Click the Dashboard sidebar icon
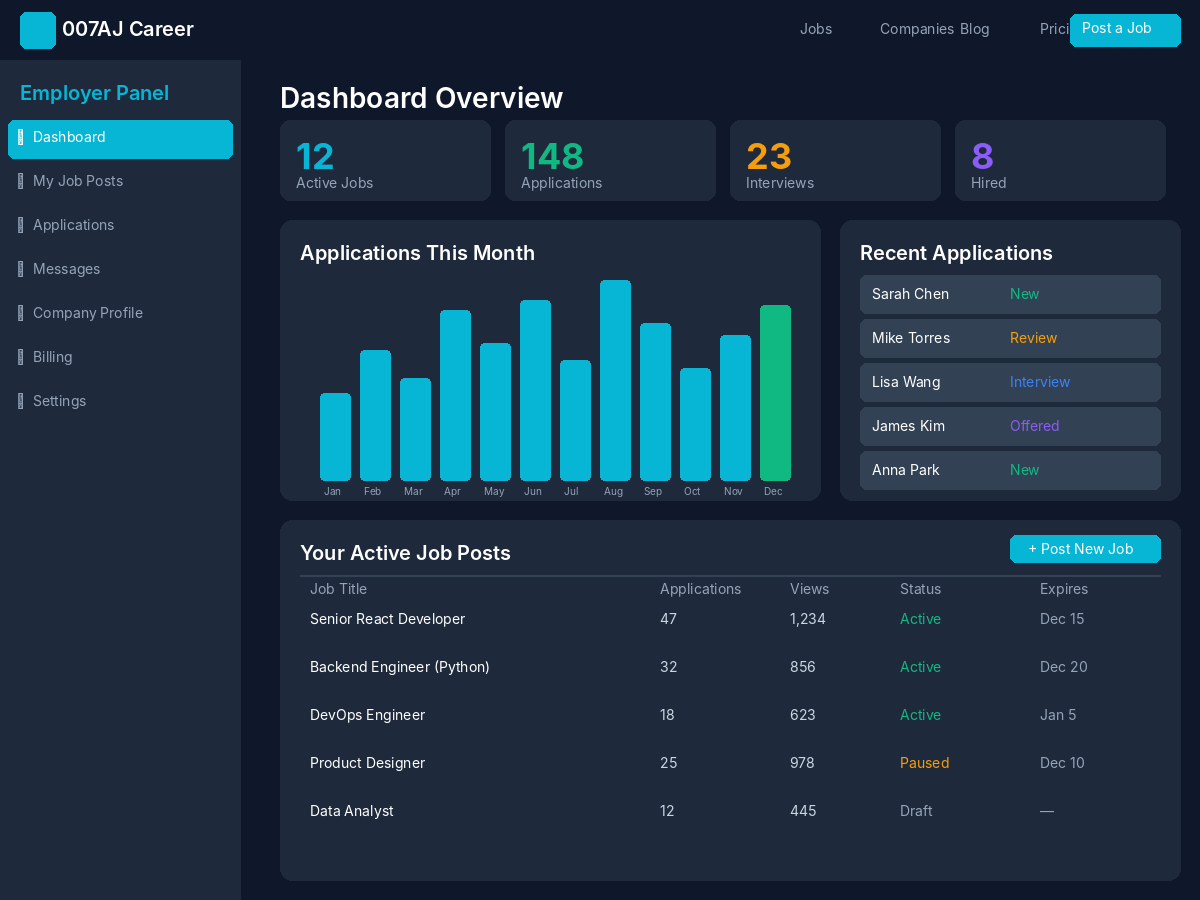This screenshot has height=900, width=1200. [x=21, y=138]
